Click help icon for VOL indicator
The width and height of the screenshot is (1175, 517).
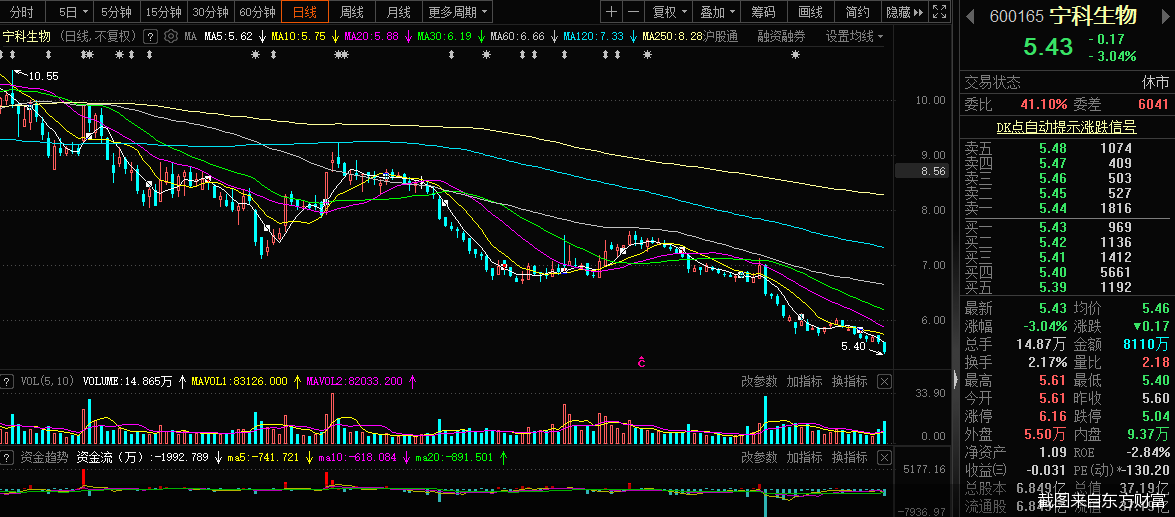click(x=7, y=381)
